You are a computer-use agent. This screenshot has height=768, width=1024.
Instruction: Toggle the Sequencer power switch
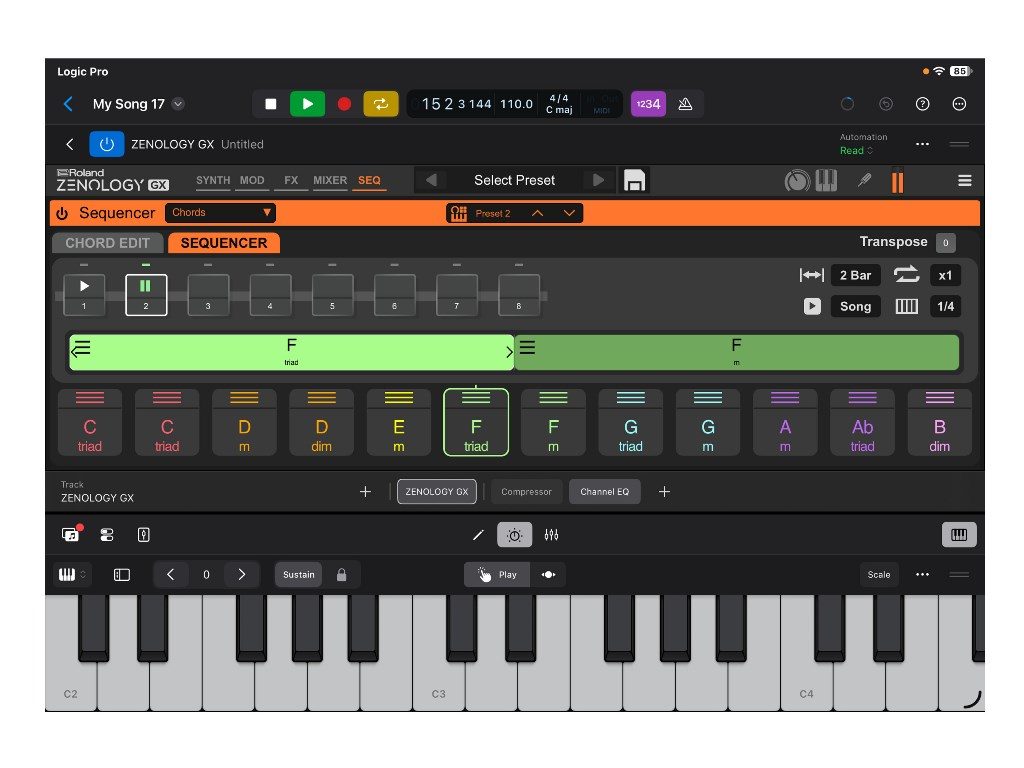coord(62,214)
